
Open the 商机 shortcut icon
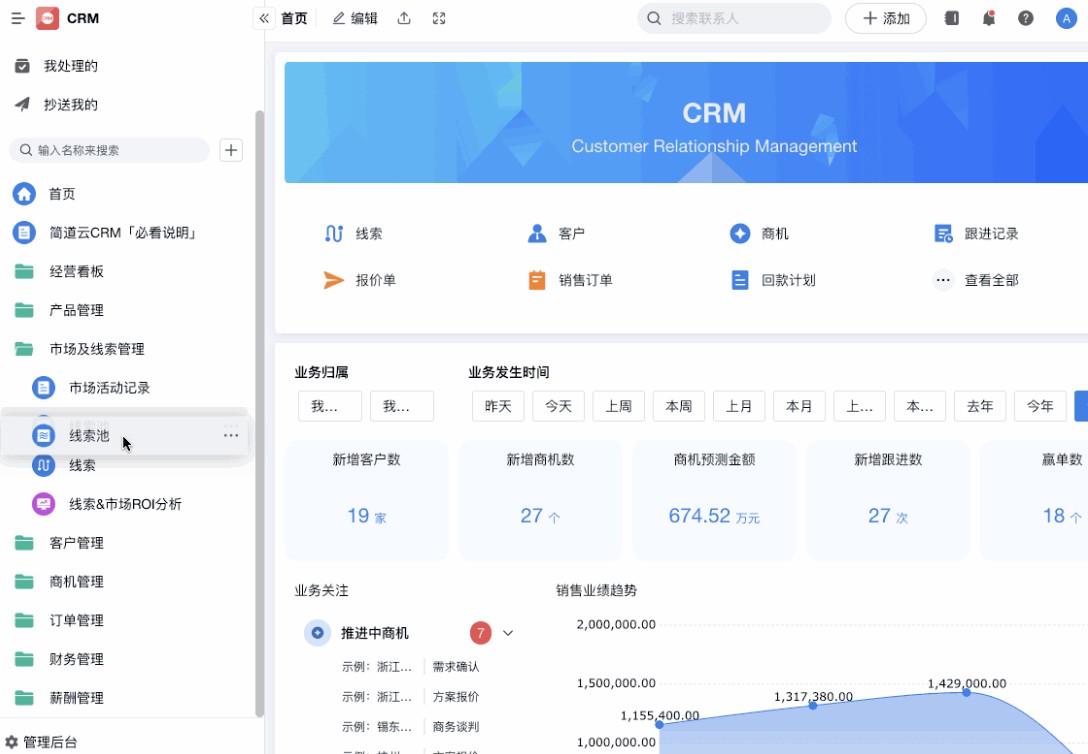[740, 234]
